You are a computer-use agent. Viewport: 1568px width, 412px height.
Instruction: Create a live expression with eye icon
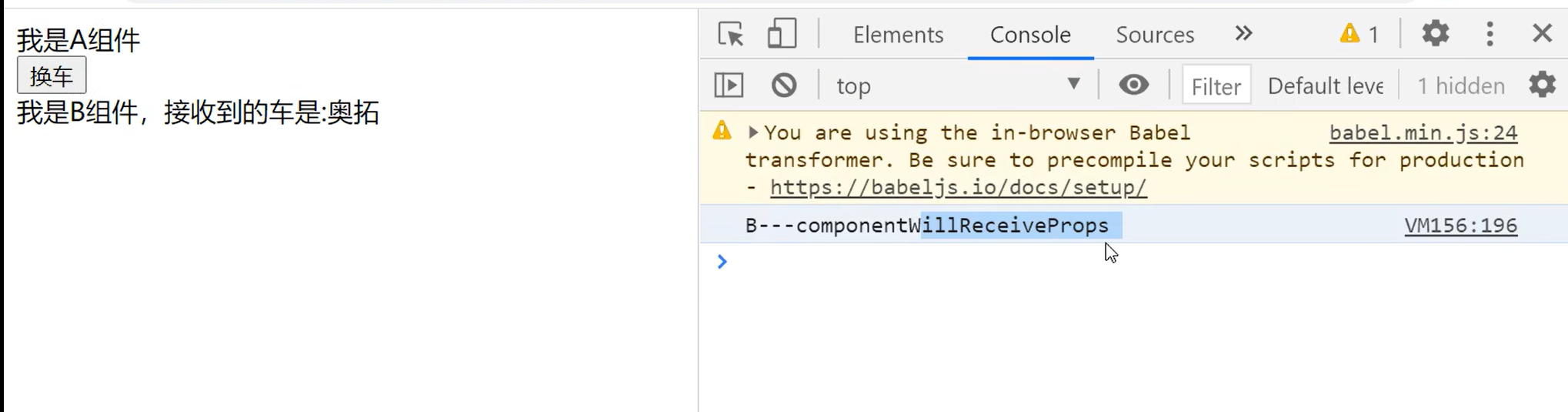[1133, 85]
